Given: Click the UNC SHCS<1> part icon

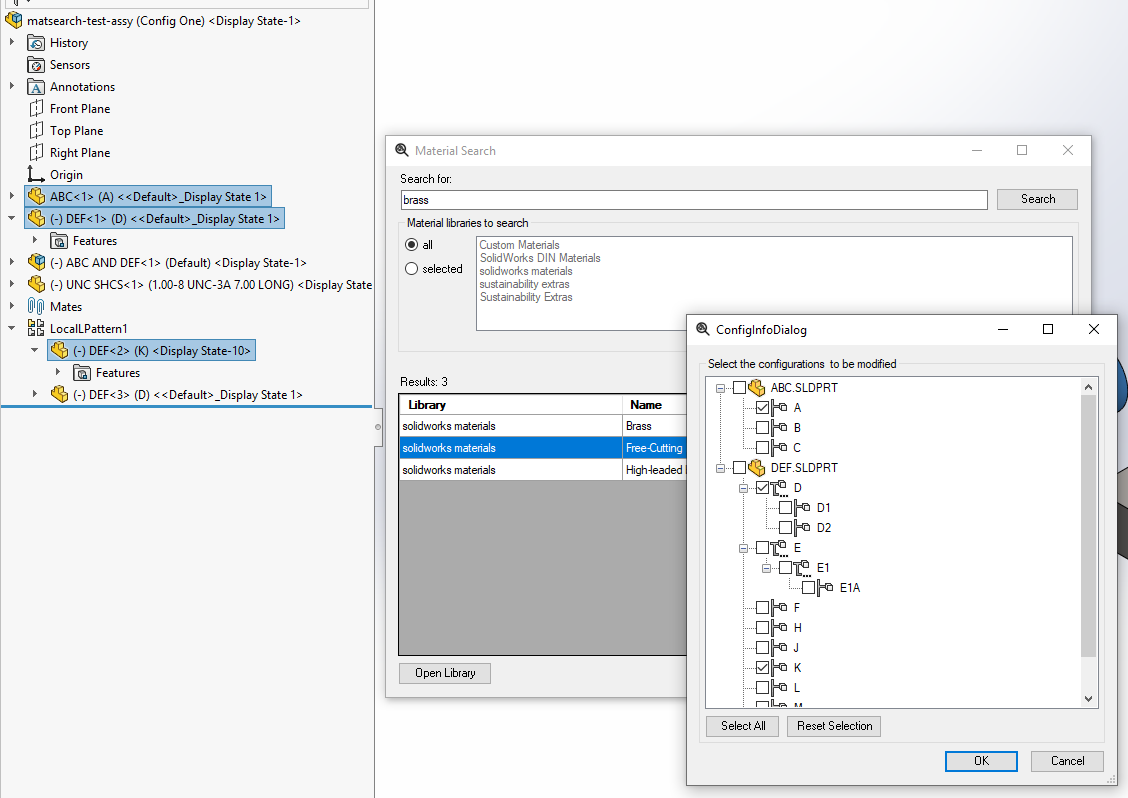Looking at the screenshot, I should [x=36, y=284].
